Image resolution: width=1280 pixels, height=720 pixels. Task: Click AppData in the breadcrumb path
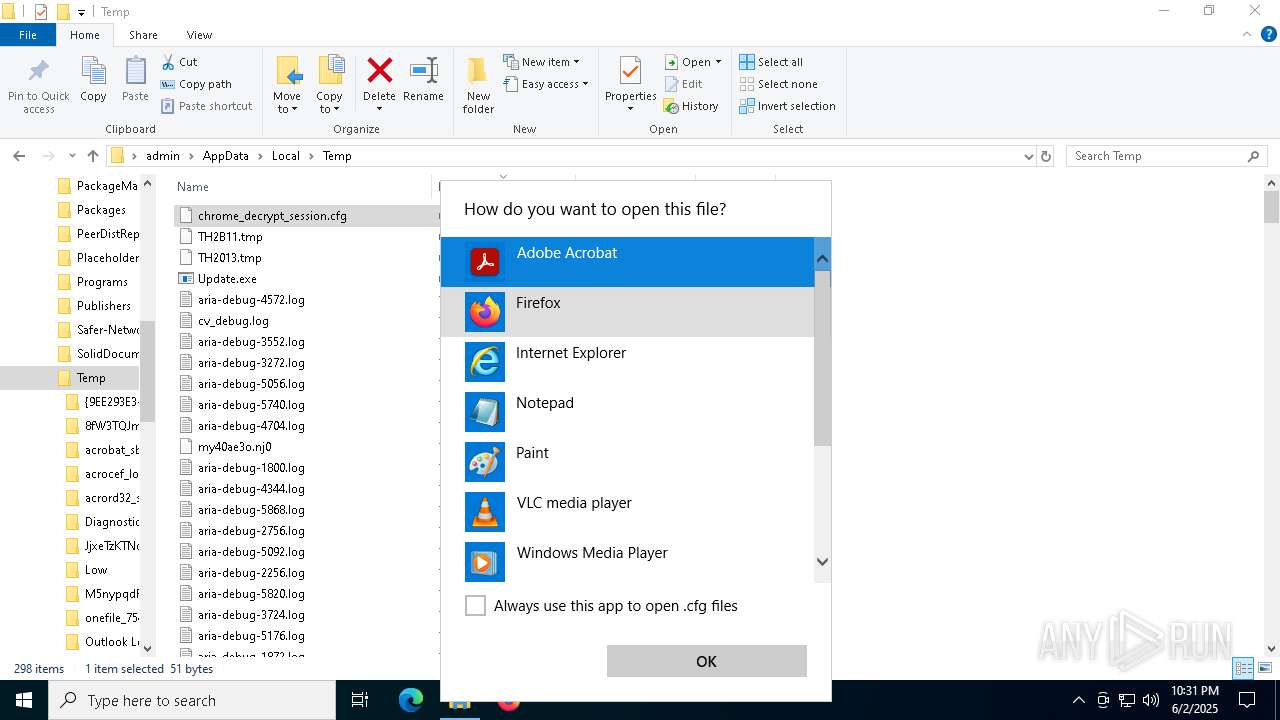[225, 156]
